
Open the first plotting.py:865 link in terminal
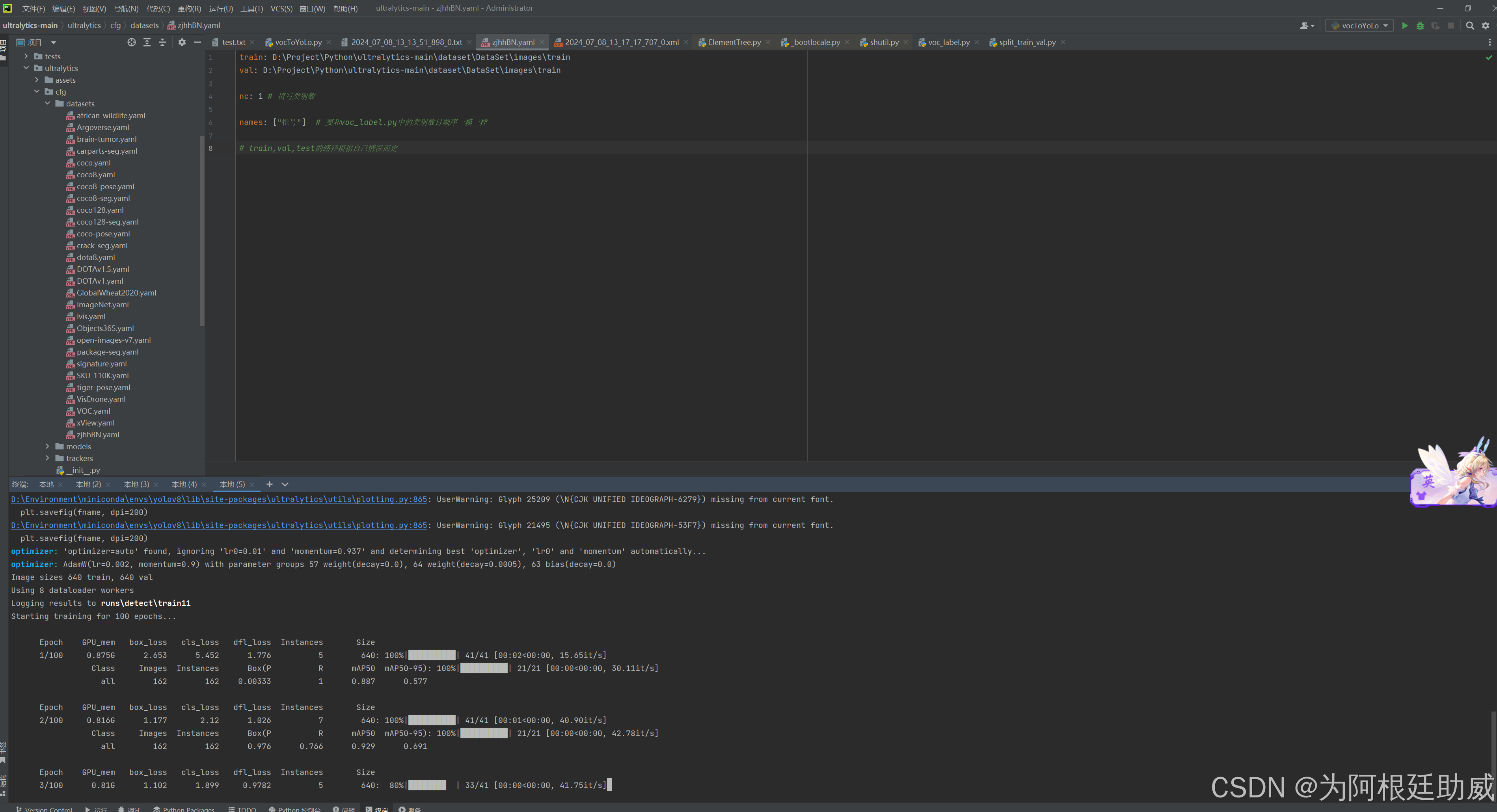(219, 500)
